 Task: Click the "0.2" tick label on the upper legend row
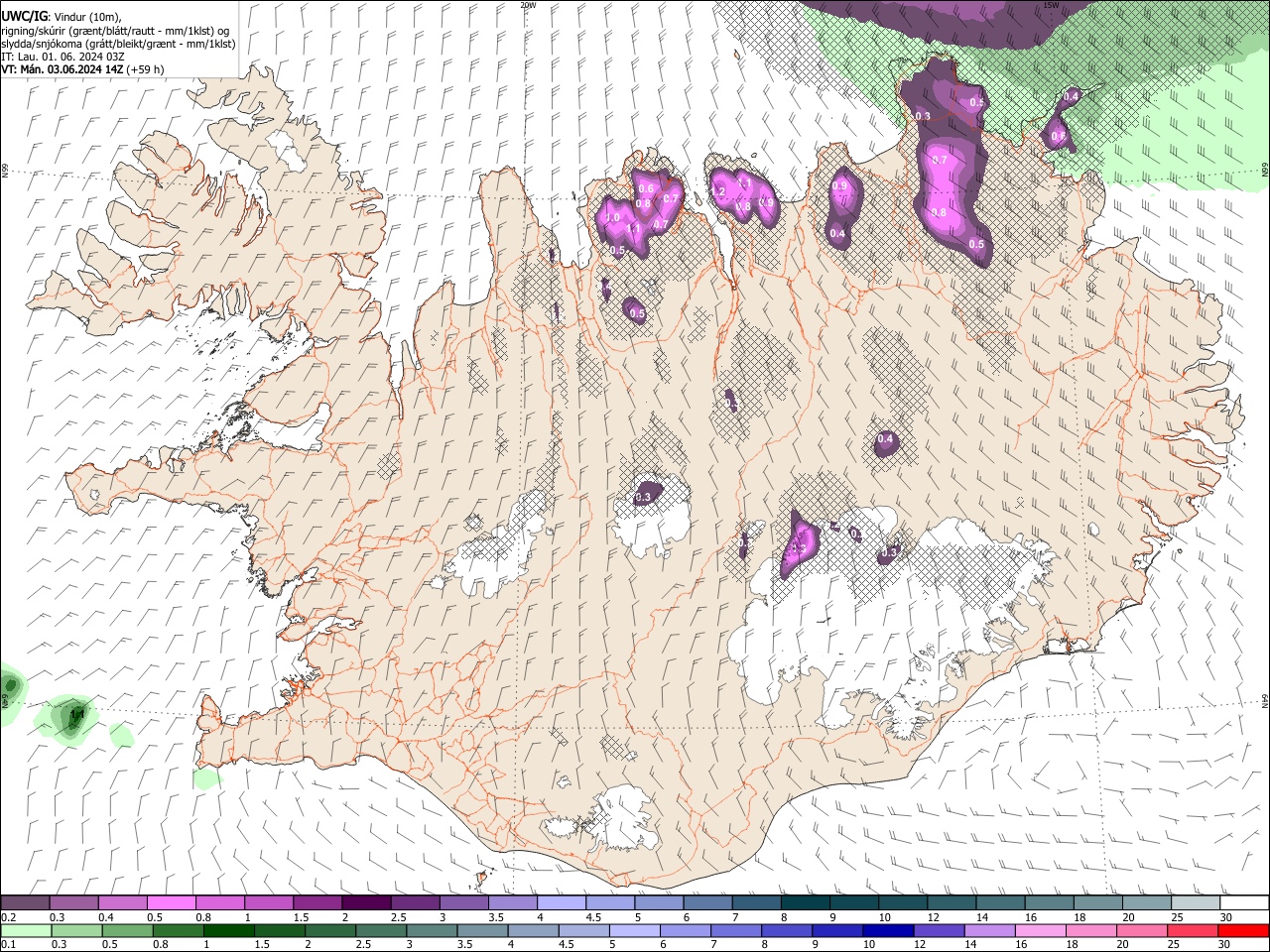click(x=7, y=917)
